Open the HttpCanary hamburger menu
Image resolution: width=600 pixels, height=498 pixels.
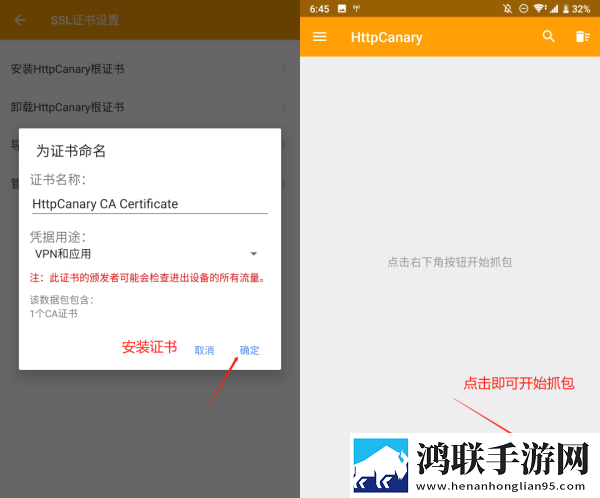point(320,37)
